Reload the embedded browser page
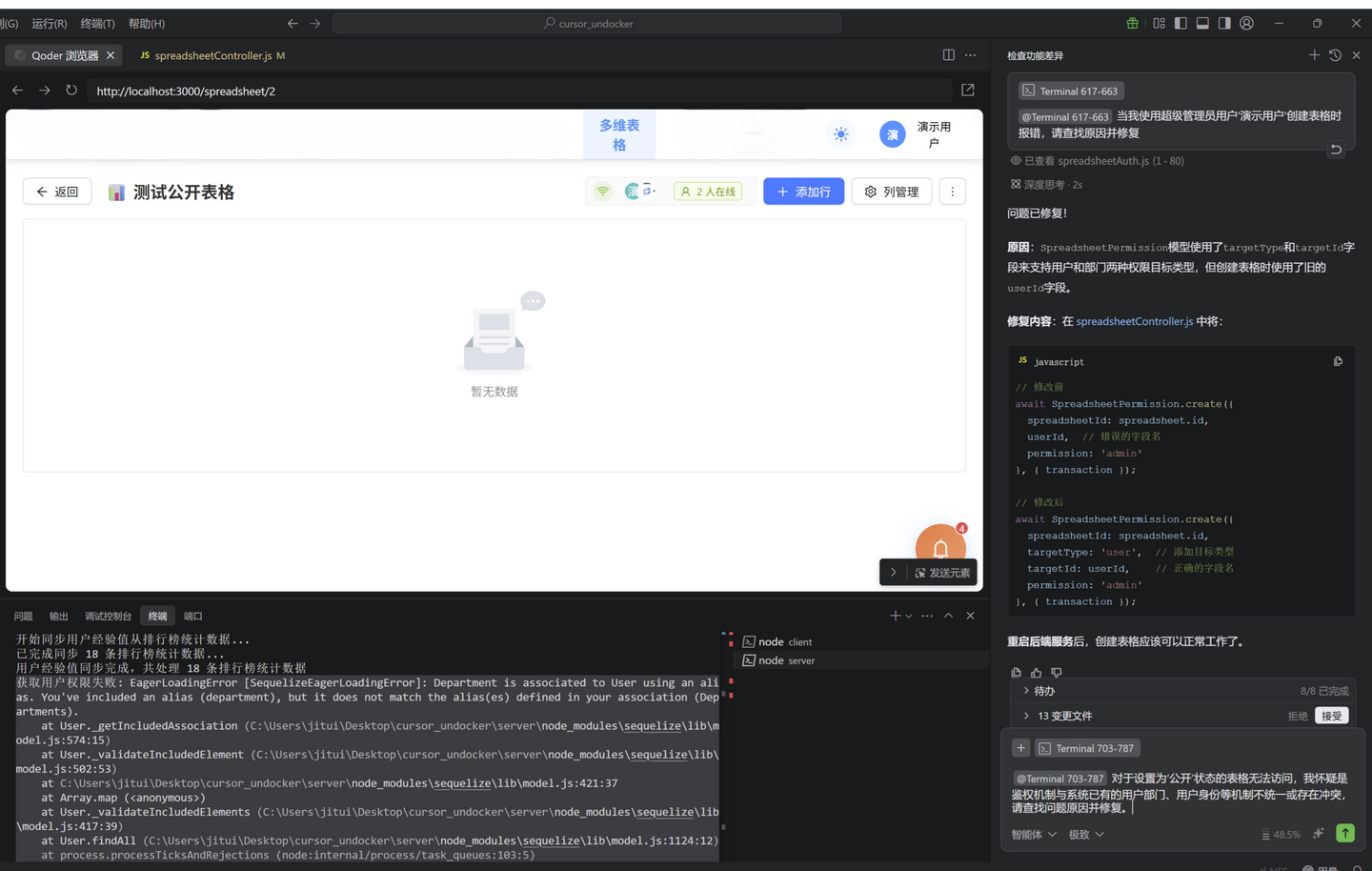The image size is (1372, 871). click(71, 91)
